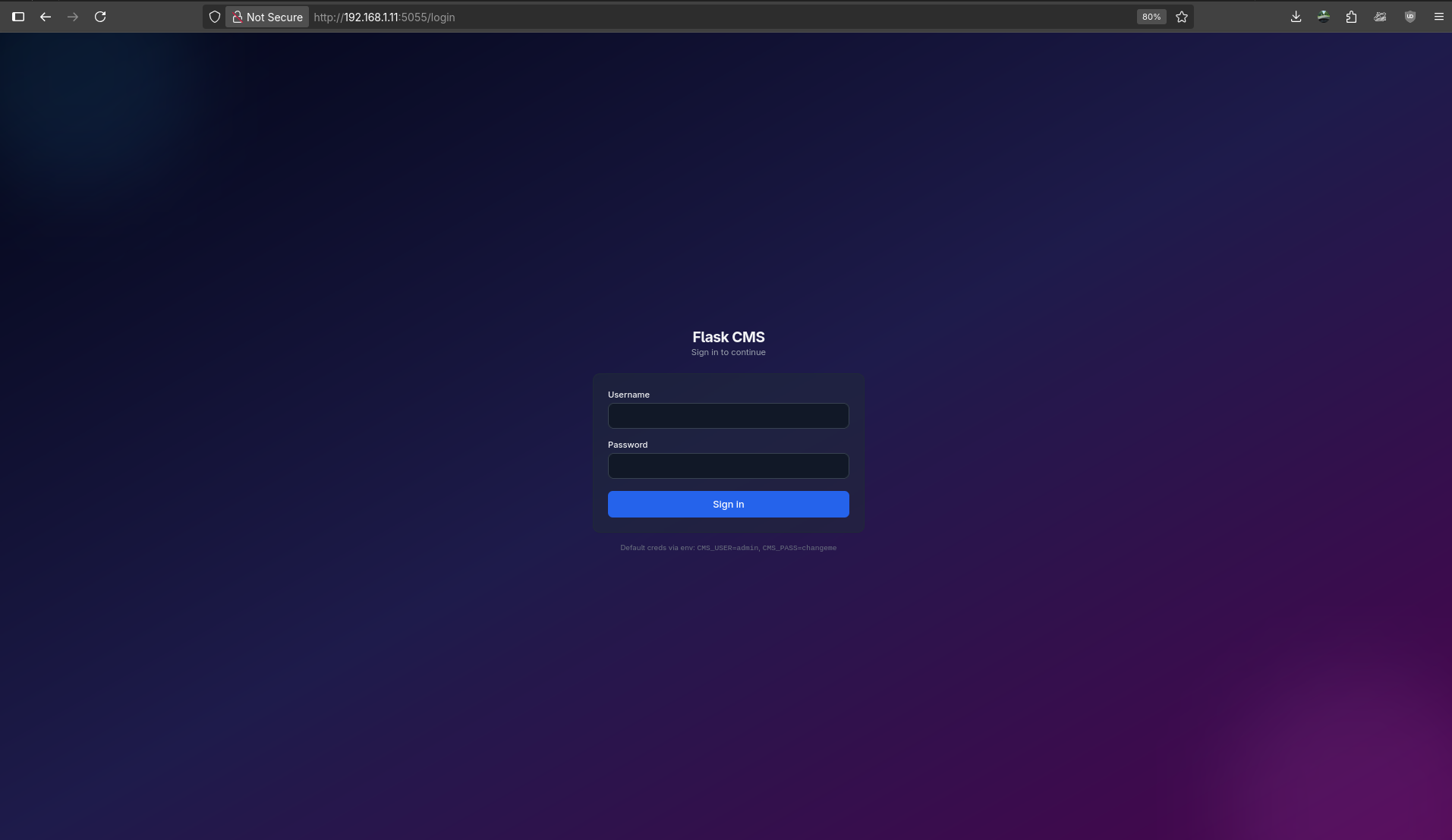Bookmark this page with the star
The height and width of the screenshot is (840, 1452).
pyautogui.click(x=1182, y=17)
